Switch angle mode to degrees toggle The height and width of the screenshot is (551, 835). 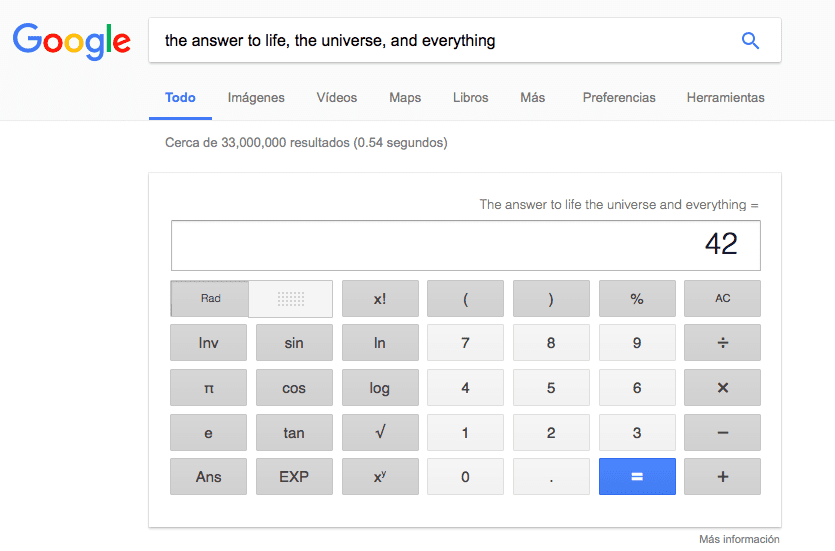(x=291, y=299)
